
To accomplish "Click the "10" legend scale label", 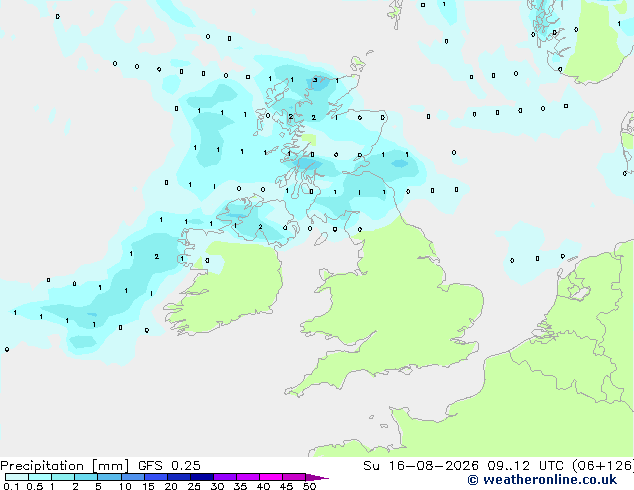I will 125,486.
